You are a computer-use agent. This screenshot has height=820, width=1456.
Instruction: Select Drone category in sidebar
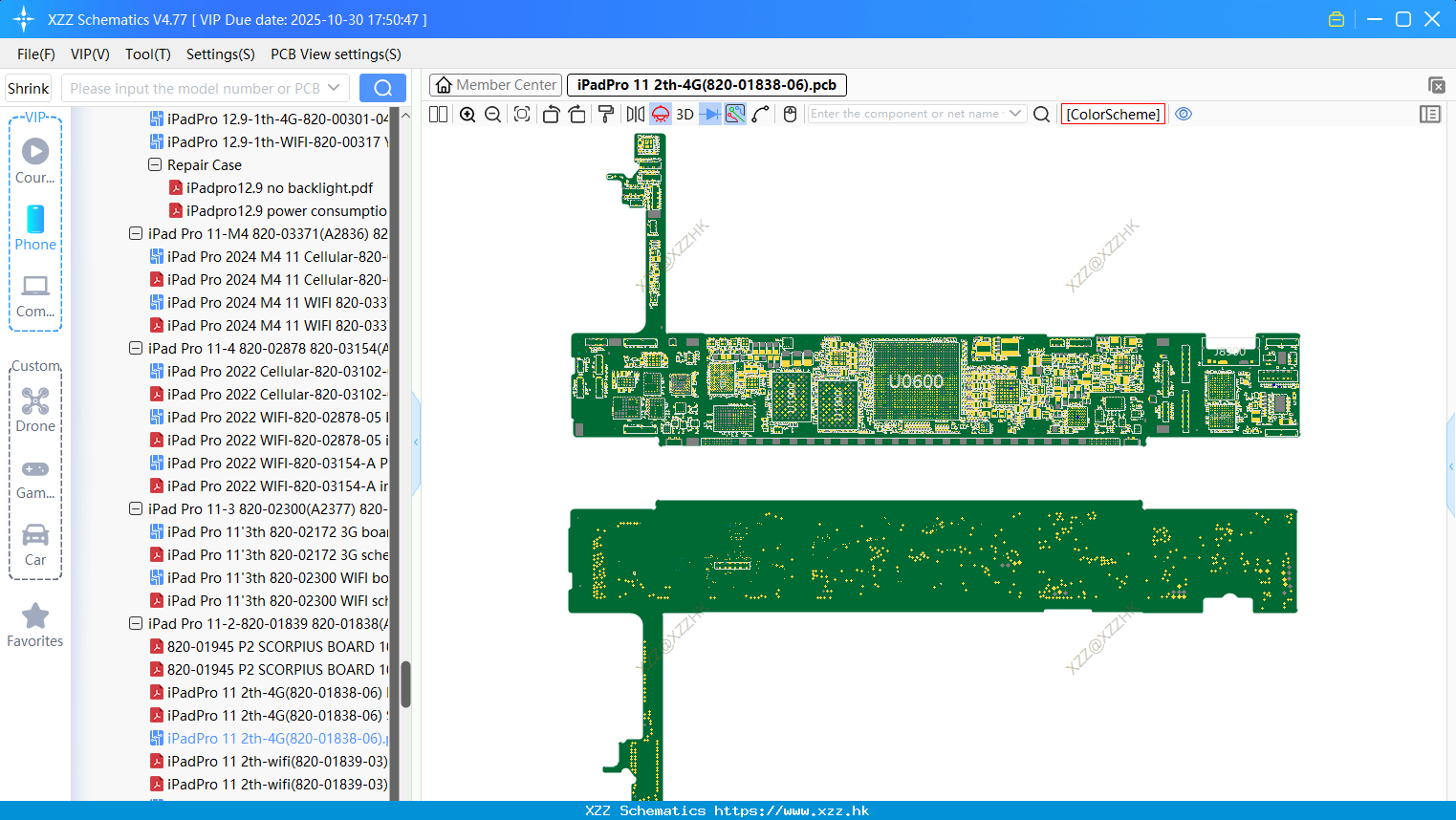click(x=35, y=410)
